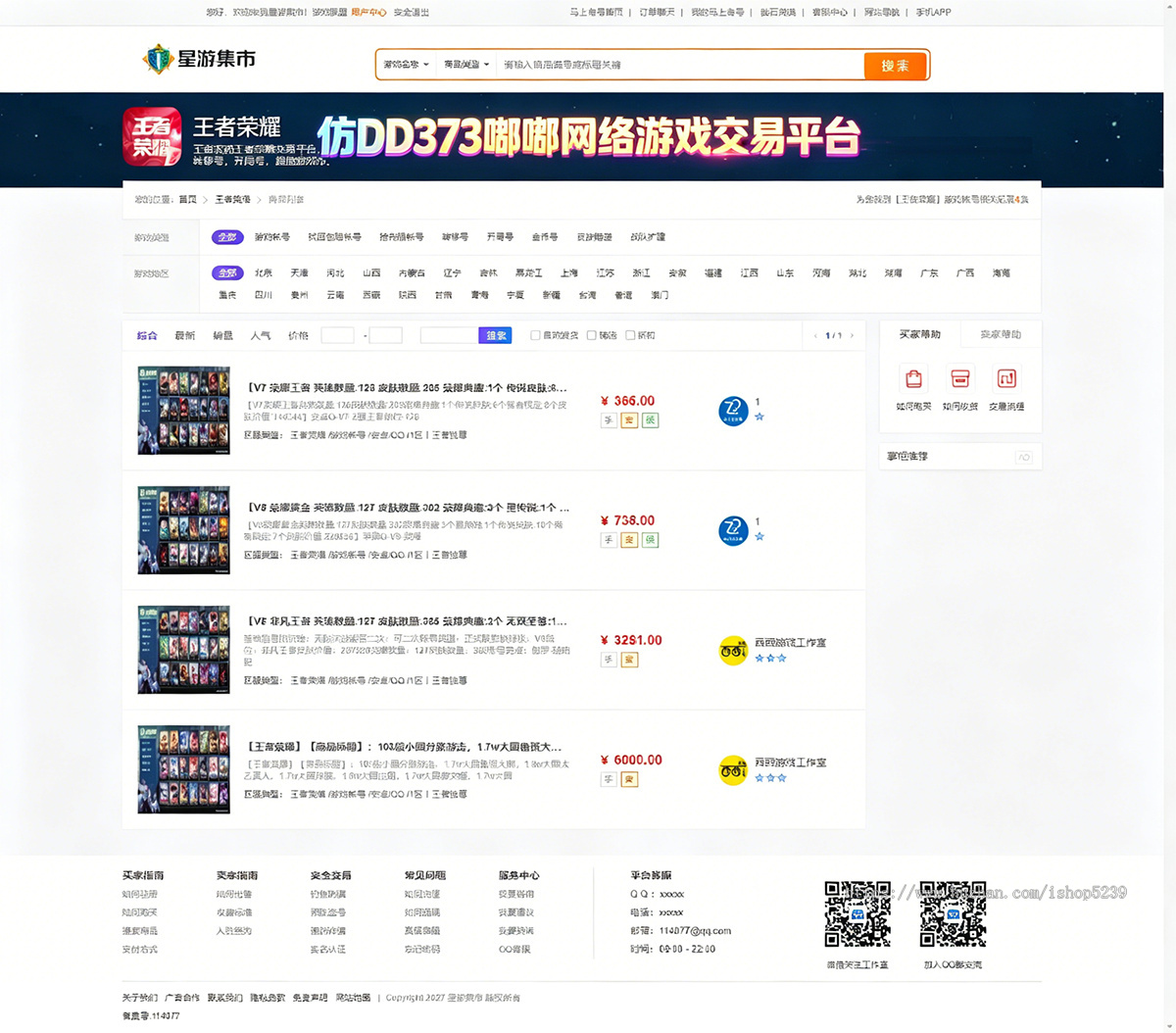This screenshot has height=1033, width=1176.
Task: Filter region by 澳门
Action: click(x=660, y=295)
